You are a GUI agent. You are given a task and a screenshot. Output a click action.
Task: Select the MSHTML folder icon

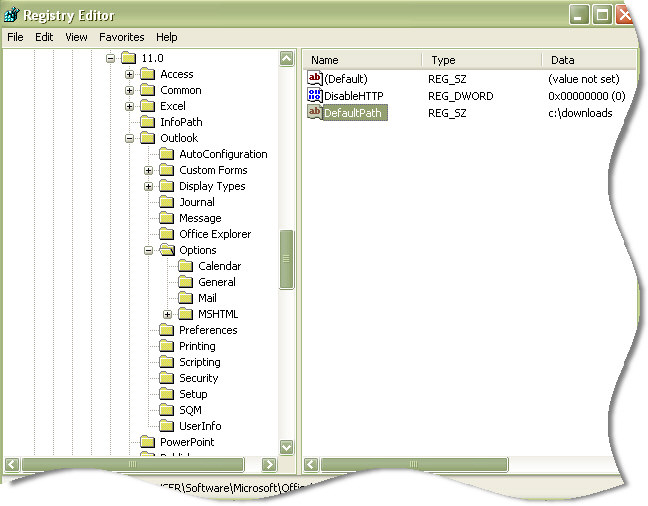(x=186, y=314)
